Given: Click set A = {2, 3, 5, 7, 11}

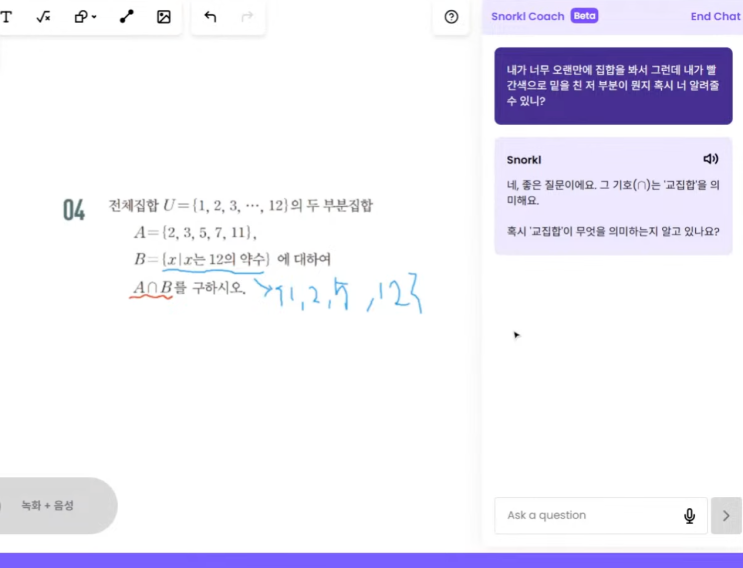Looking at the screenshot, I should pos(195,233).
